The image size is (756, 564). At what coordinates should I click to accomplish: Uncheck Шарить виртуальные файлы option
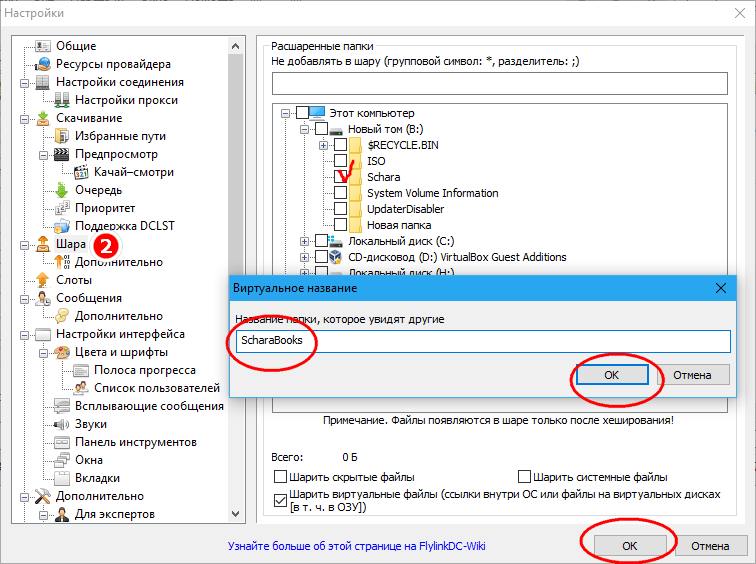(x=280, y=500)
